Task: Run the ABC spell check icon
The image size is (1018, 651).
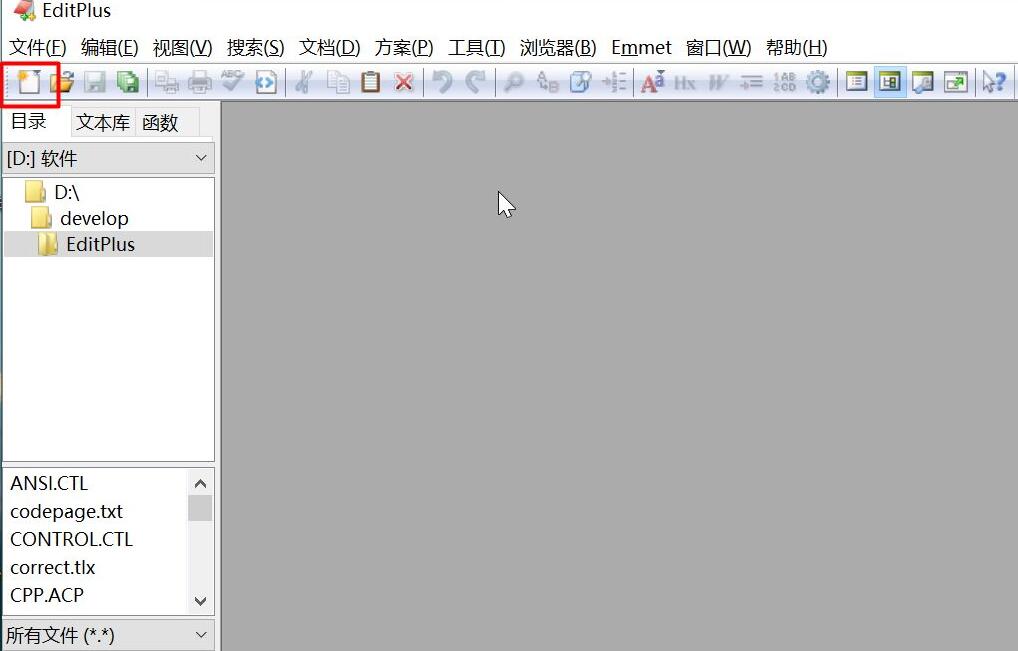Action: tap(232, 82)
